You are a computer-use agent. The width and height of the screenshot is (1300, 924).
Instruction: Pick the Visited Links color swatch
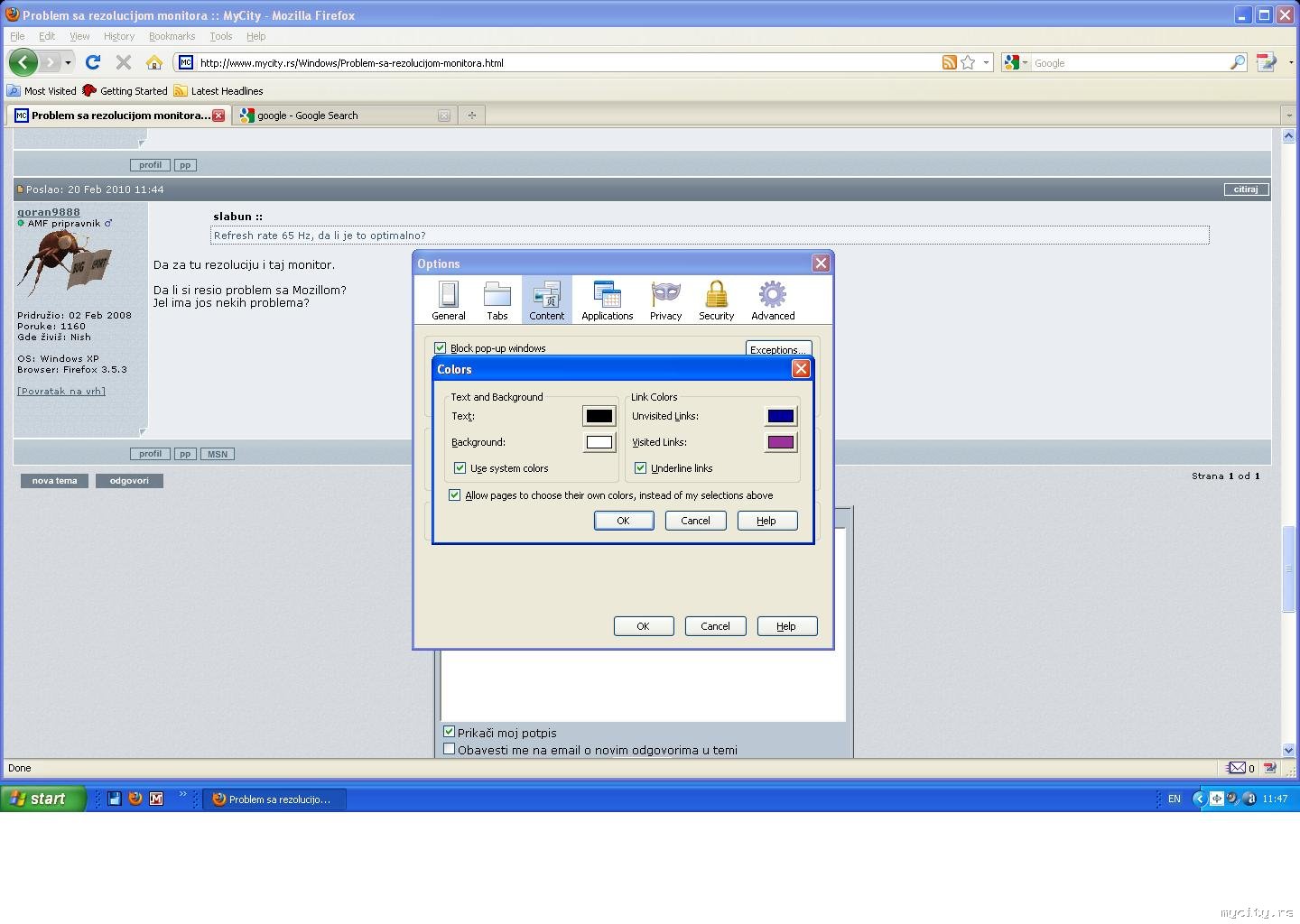pos(780,442)
